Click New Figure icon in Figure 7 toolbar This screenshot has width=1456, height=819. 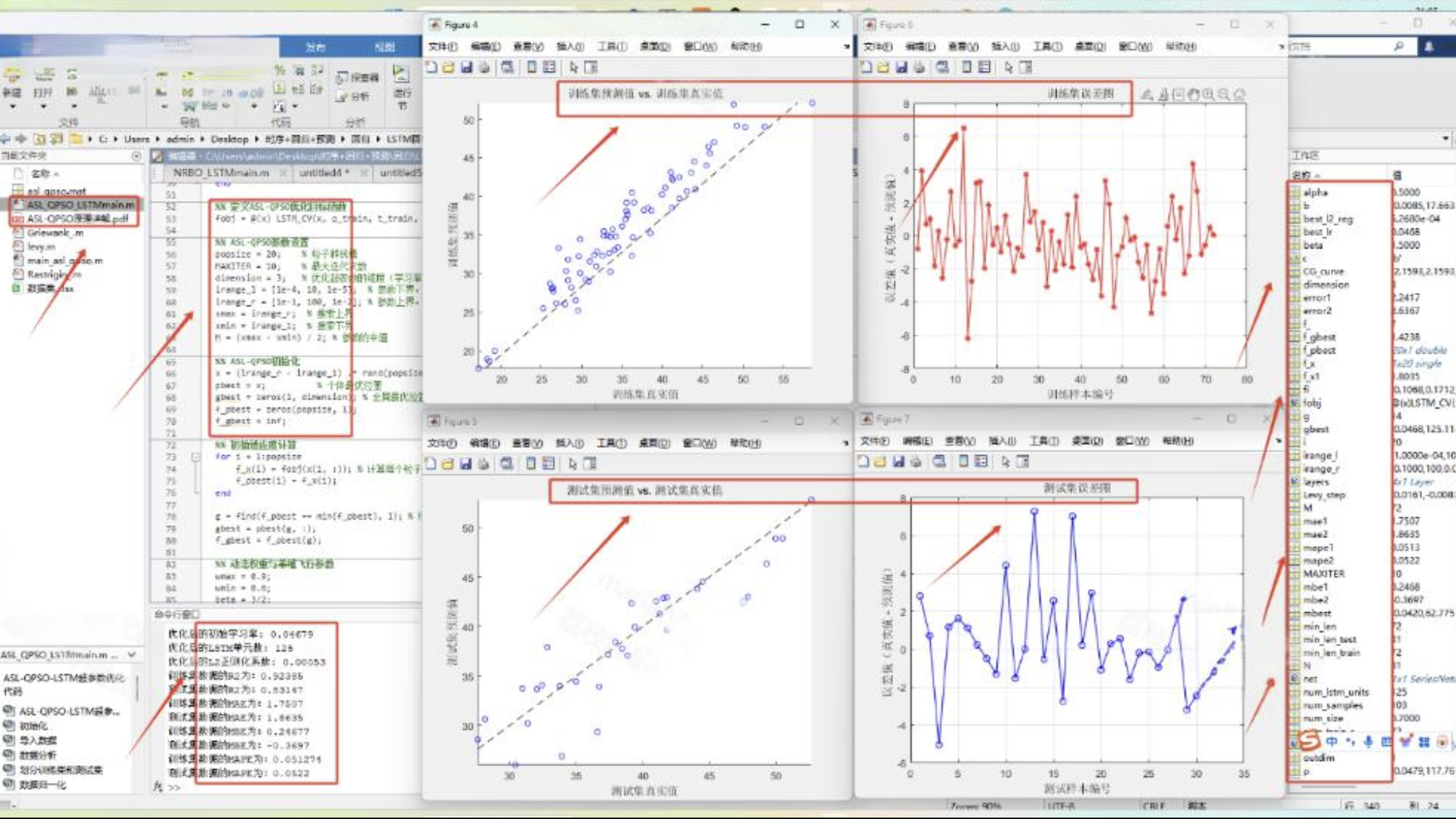pos(863,462)
